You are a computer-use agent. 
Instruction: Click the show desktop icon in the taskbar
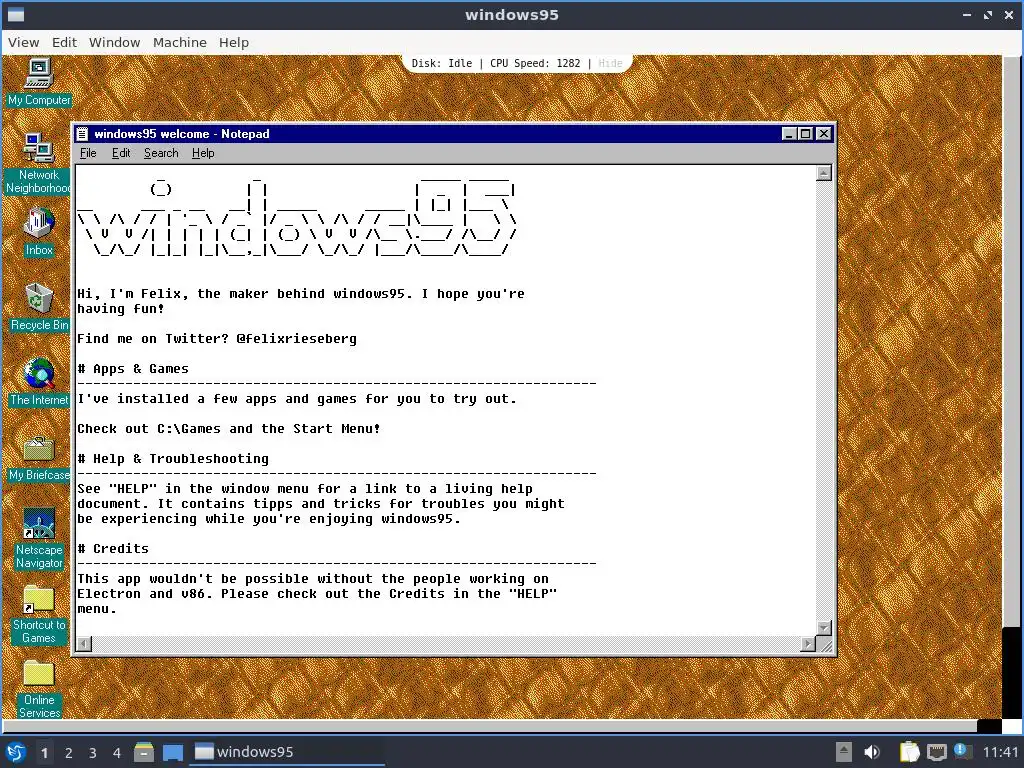172,752
